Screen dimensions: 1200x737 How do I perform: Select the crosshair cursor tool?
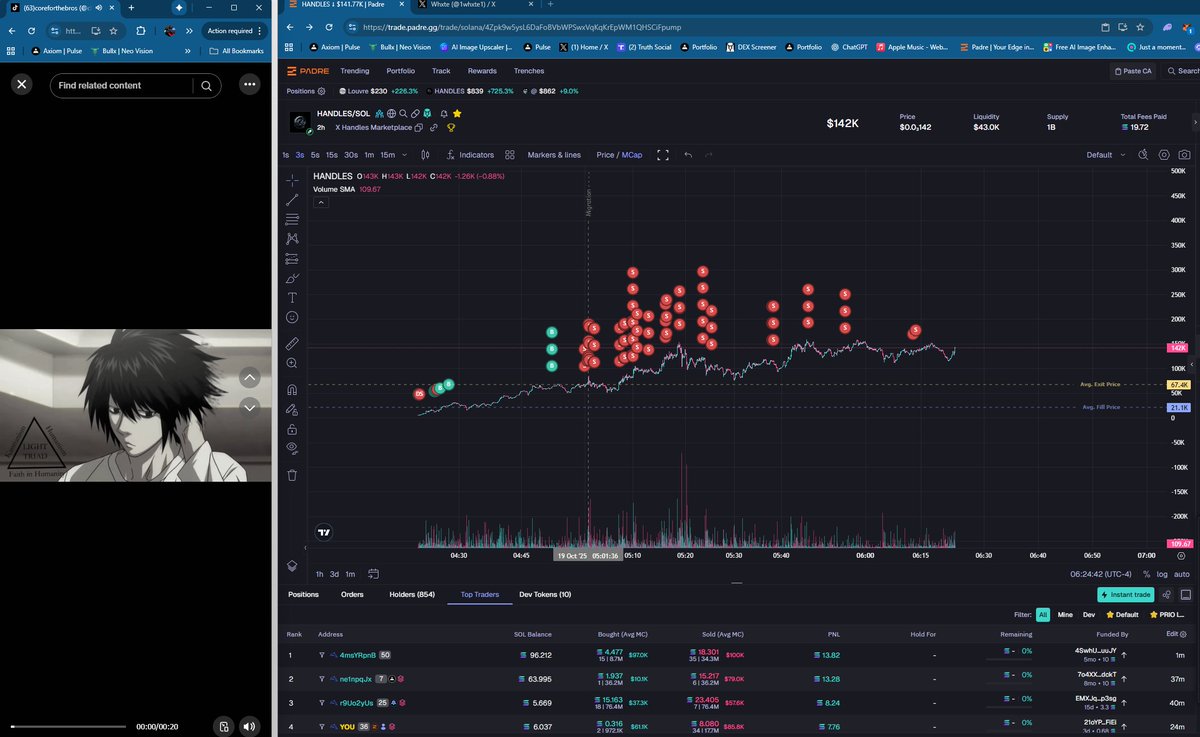click(292, 180)
